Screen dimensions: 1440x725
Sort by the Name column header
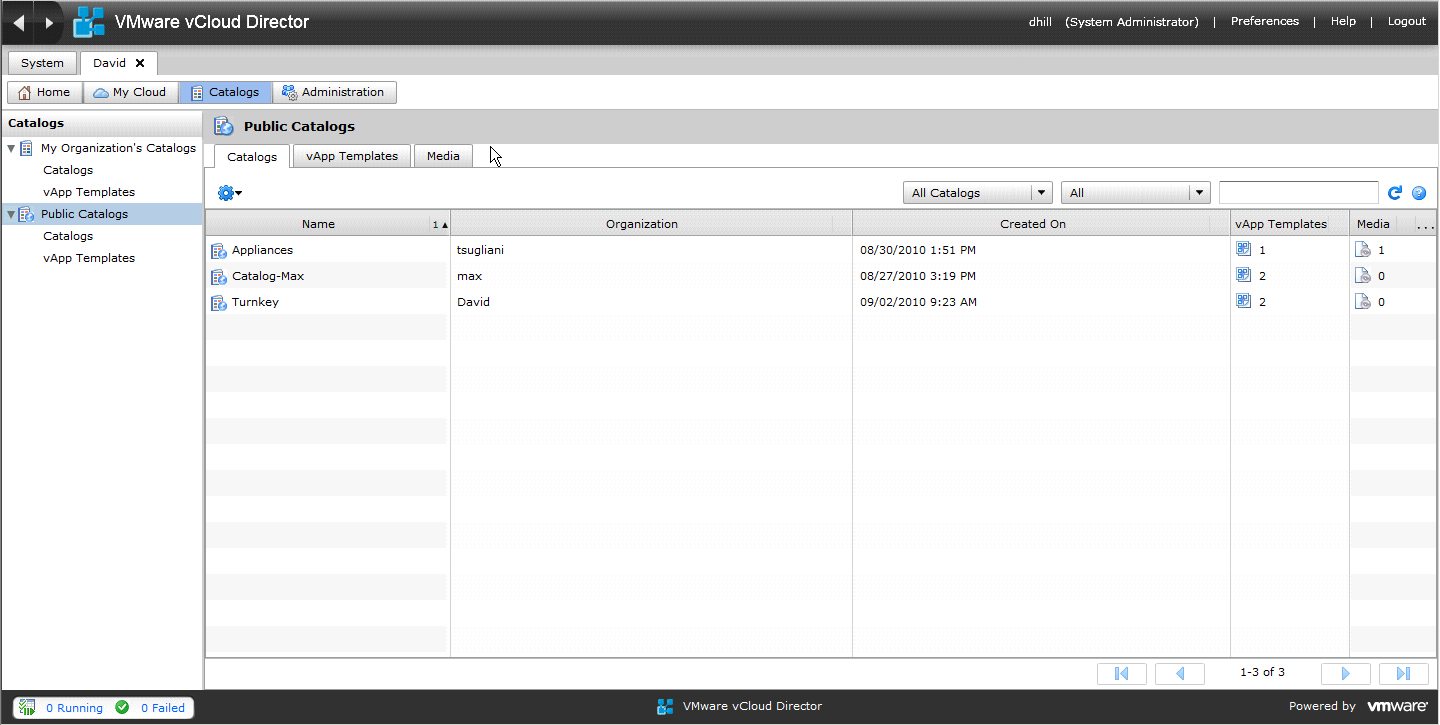328,224
